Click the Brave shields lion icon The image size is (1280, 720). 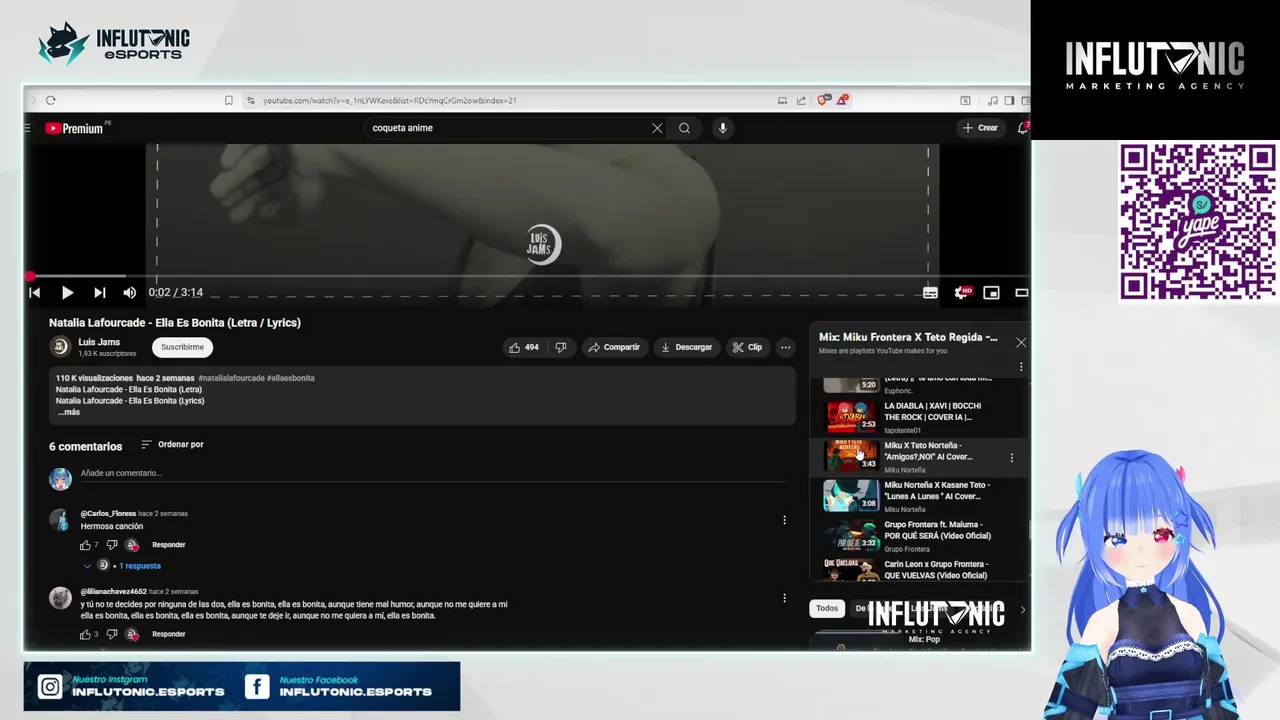pyautogui.click(x=823, y=100)
